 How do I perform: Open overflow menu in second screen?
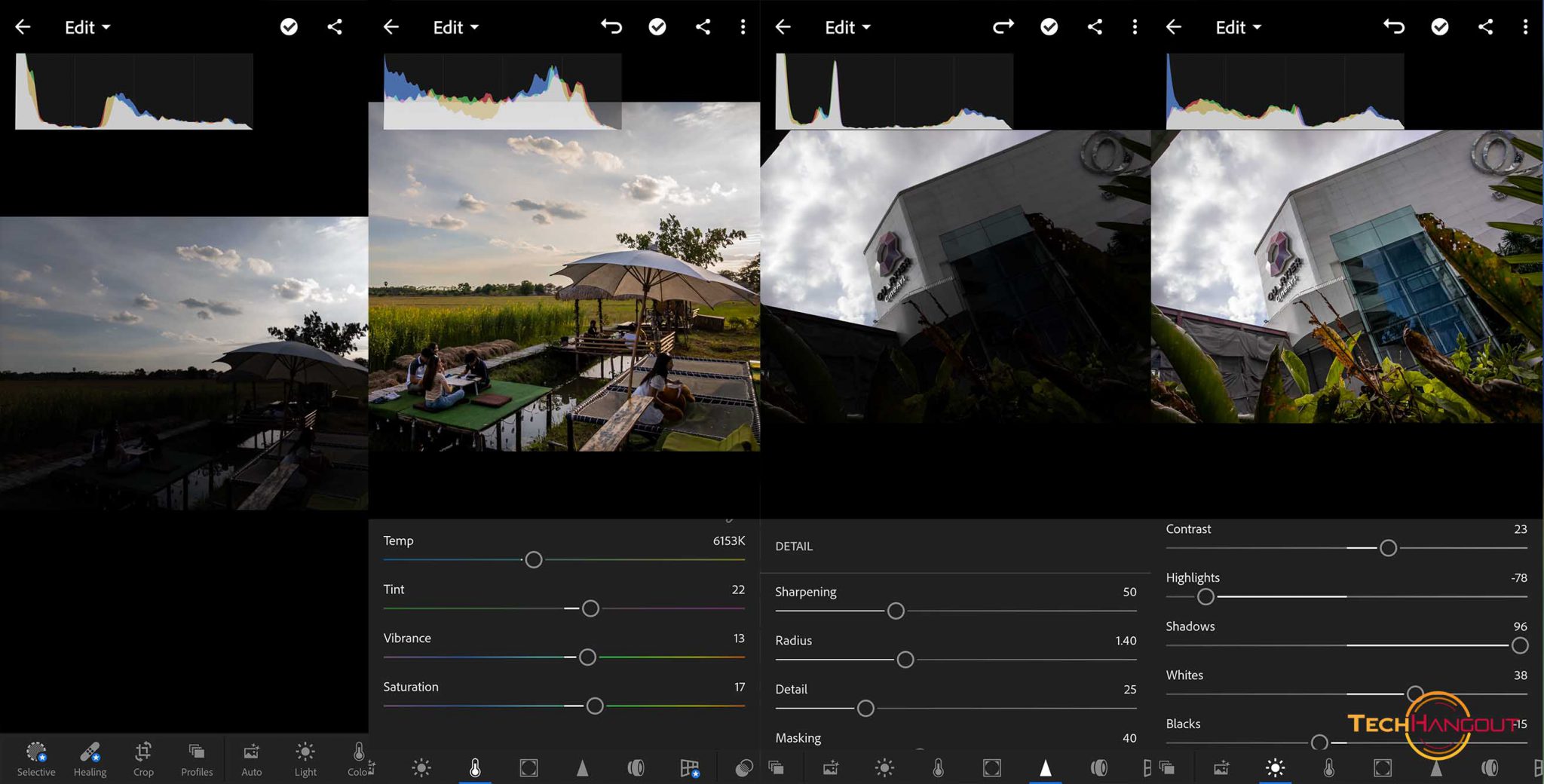[743, 27]
